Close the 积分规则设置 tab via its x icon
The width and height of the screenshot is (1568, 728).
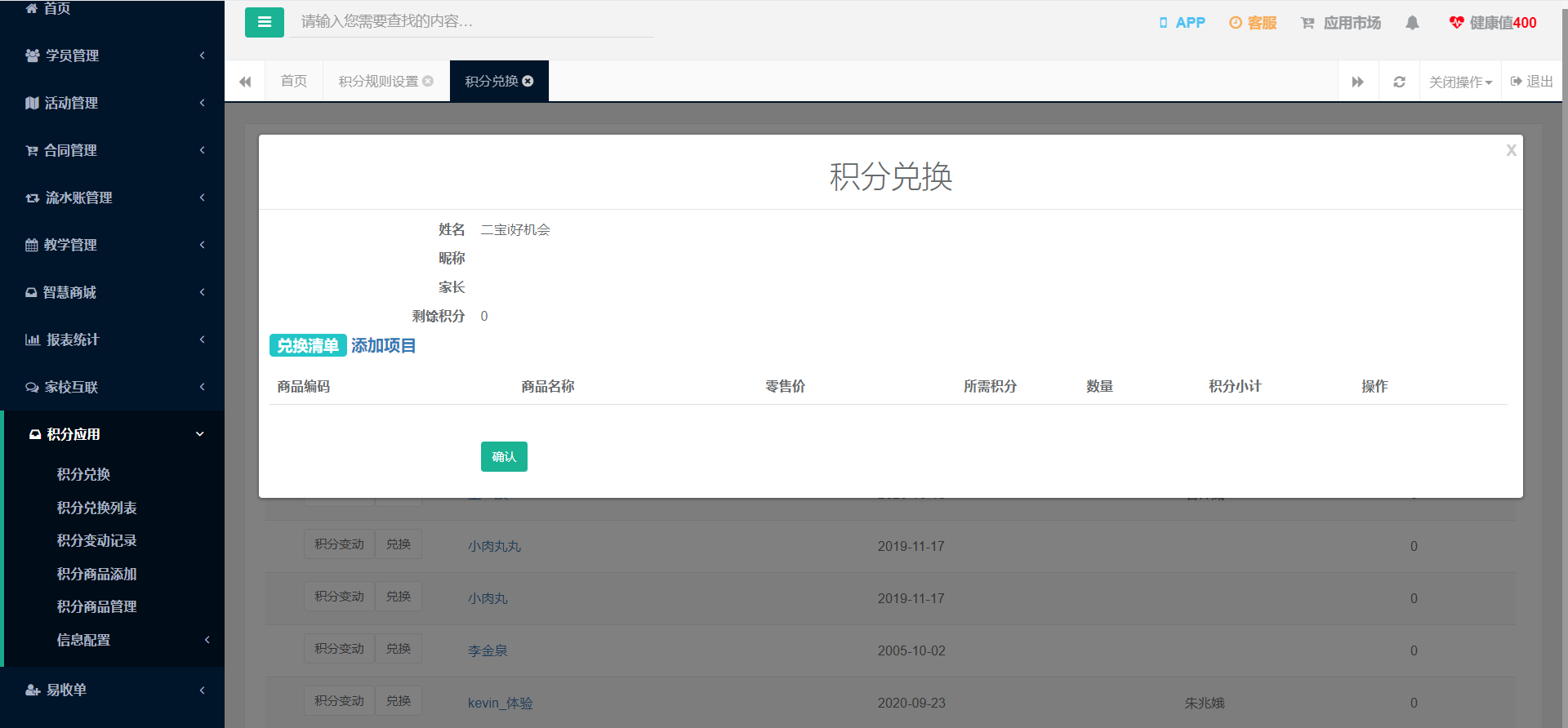click(x=428, y=81)
